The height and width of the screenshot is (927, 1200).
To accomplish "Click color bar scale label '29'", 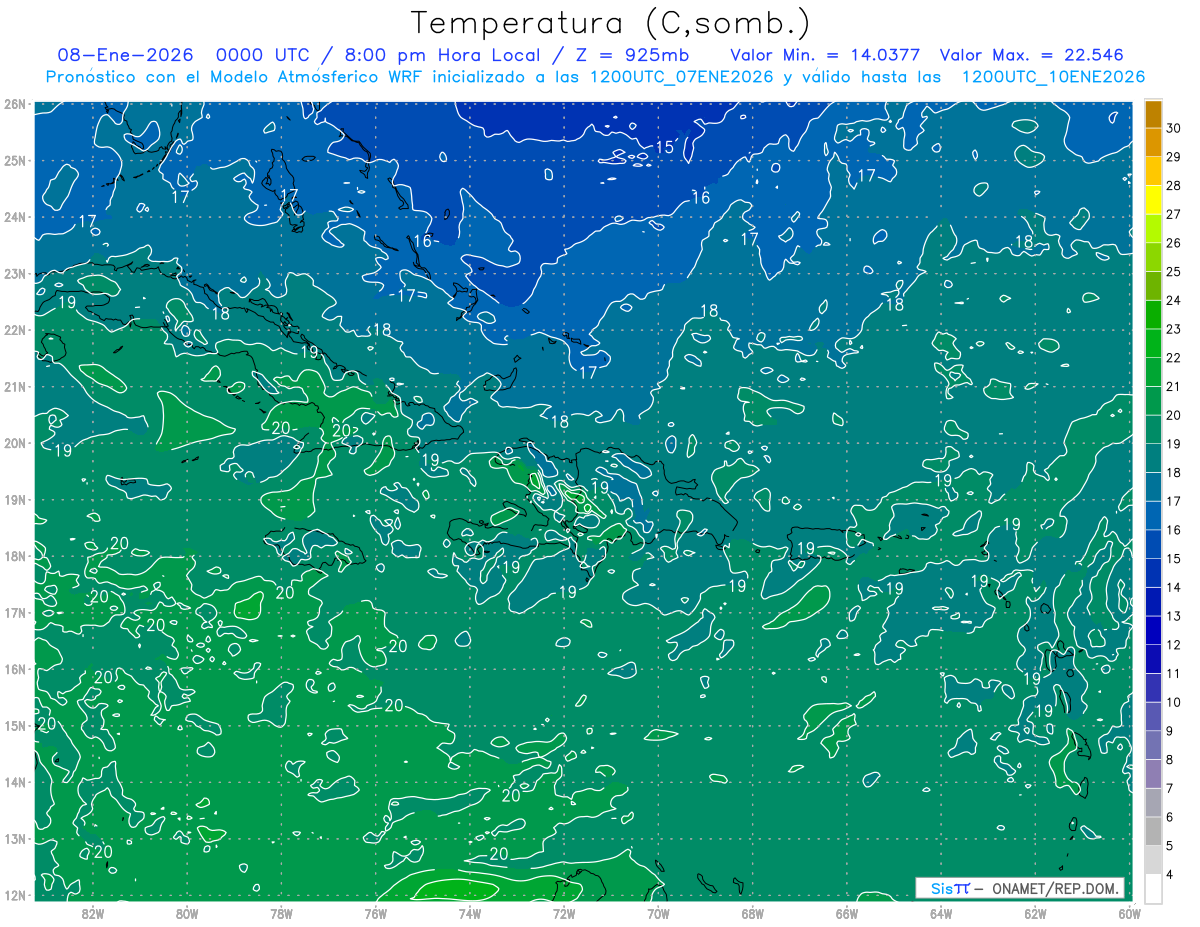I will click(1174, 157).
